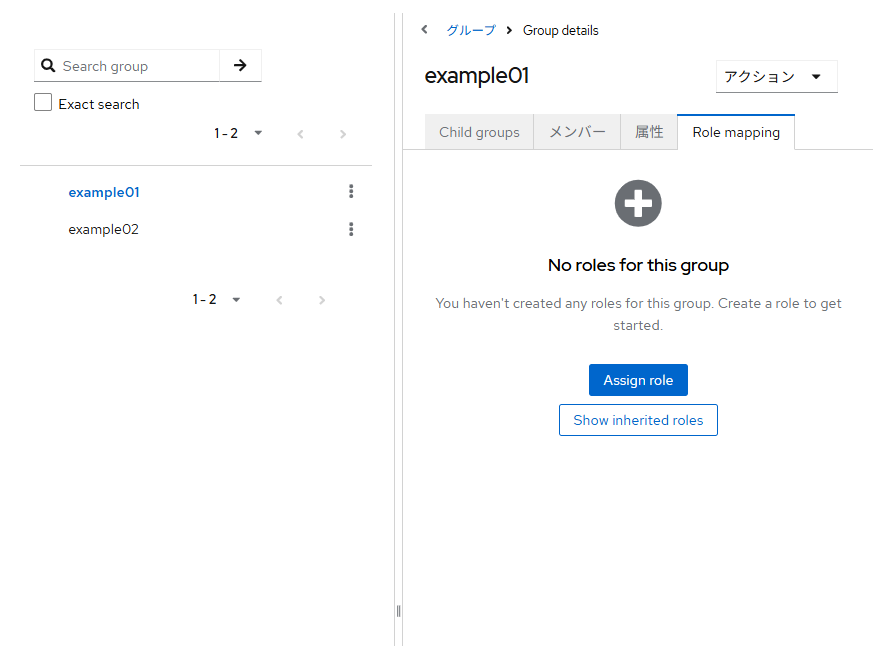Click the No roles for this group heading
The width and height of the screenshot is (873, 646).
point(638,265)
